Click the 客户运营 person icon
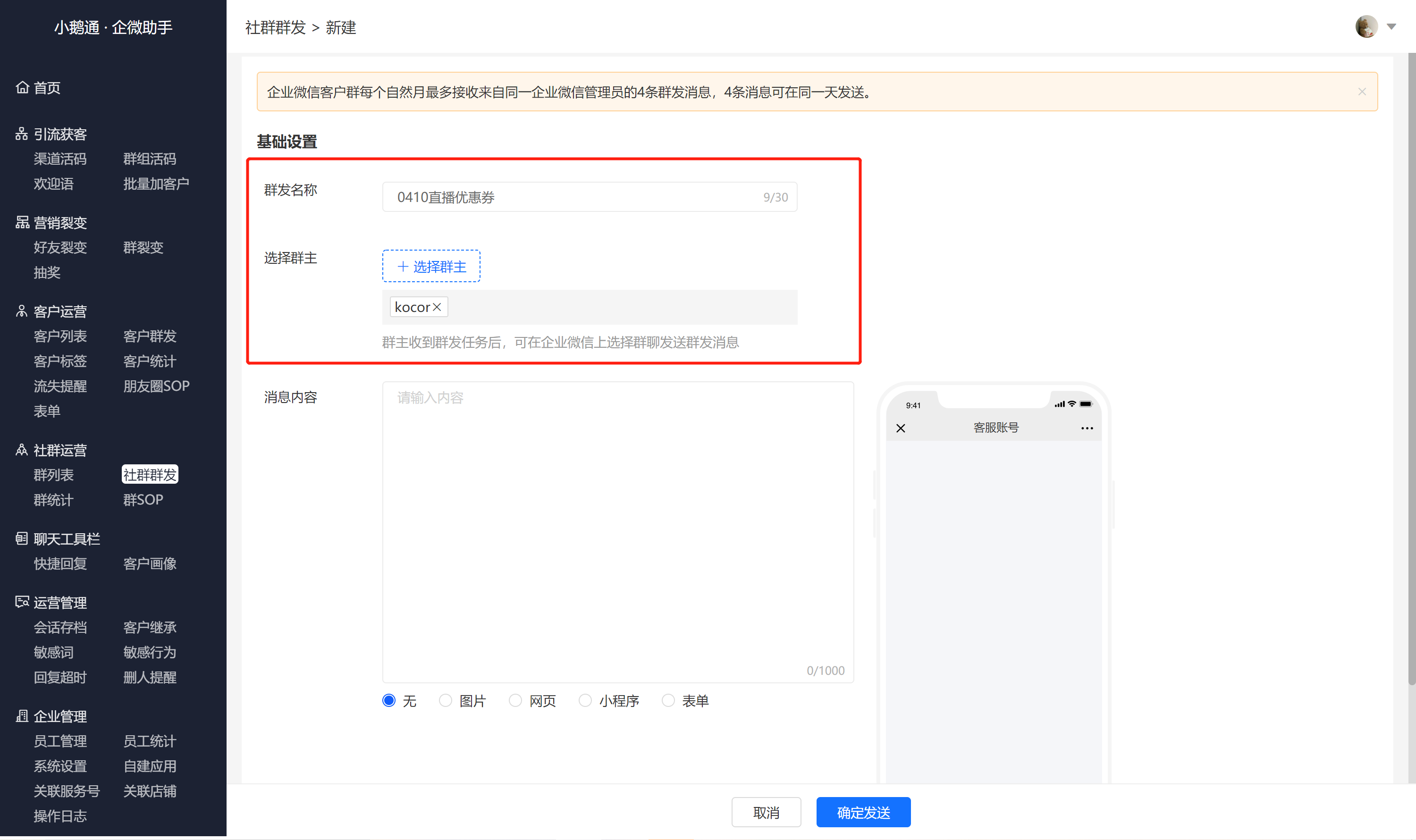1416x840 pixels. [x=22, y=311]
